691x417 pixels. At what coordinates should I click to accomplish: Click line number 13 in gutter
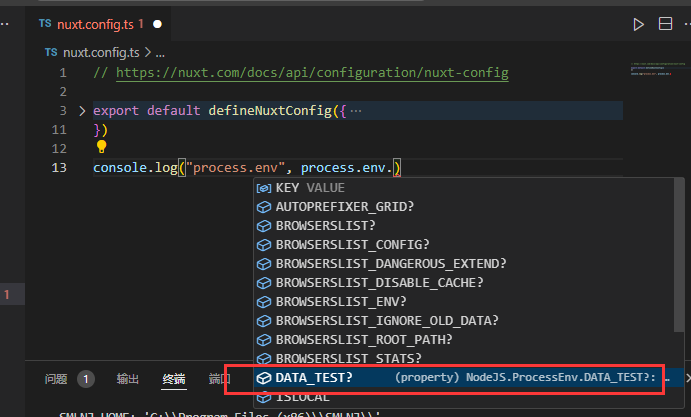[x=59, y=168]
